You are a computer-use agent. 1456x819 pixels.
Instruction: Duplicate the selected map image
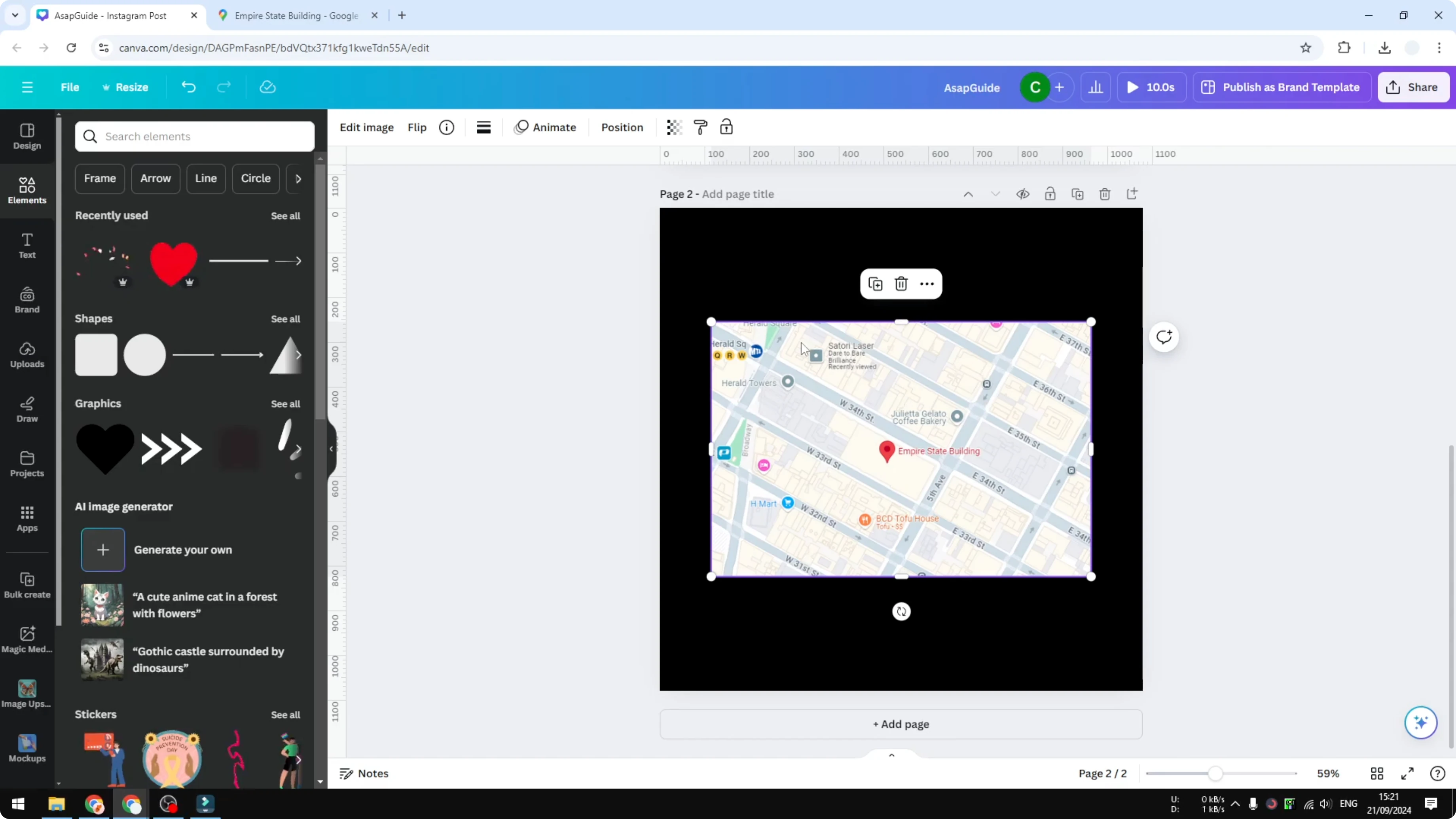pyautogui.click(x=876, y=284)
